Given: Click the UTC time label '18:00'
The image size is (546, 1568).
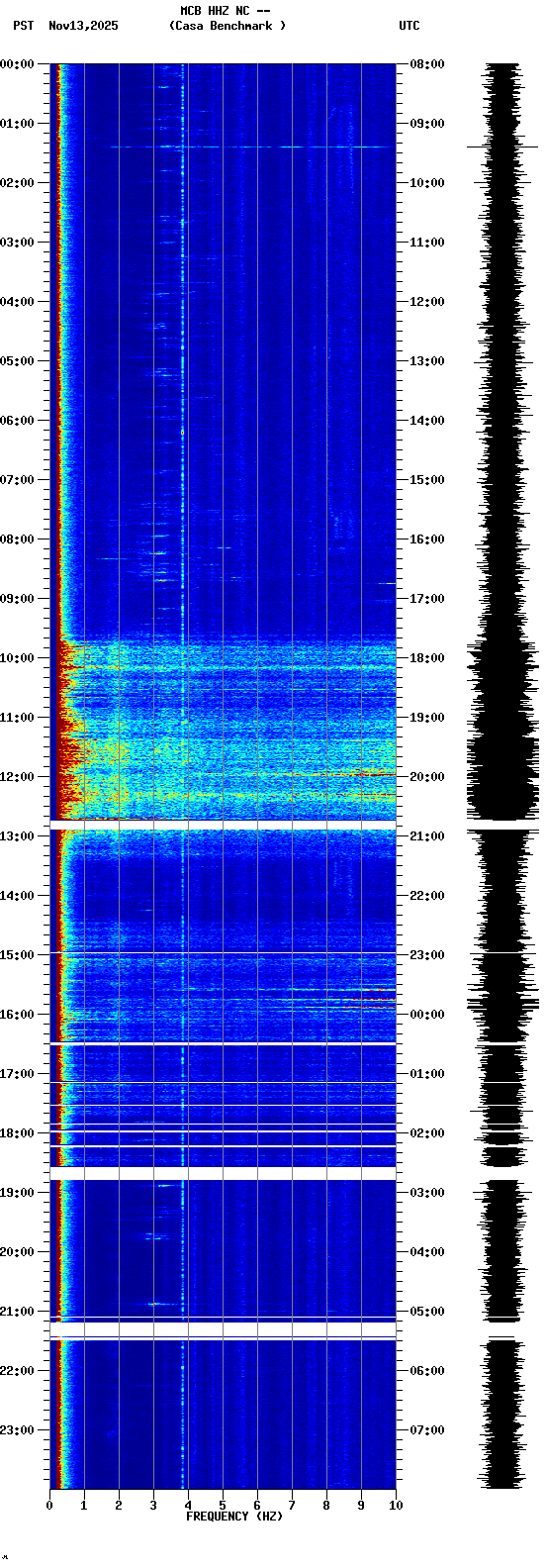Looking at the screenshot, I should pos(427,658).
